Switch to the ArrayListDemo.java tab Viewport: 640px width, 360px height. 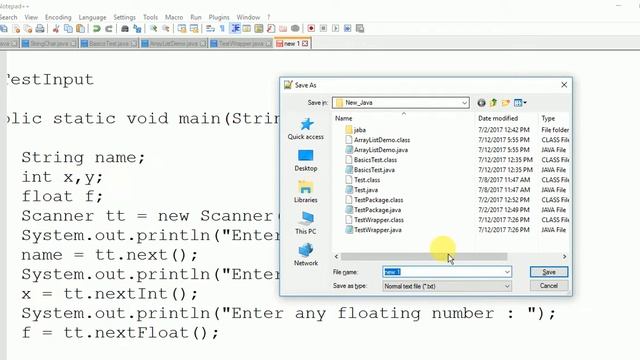(173, 43)
